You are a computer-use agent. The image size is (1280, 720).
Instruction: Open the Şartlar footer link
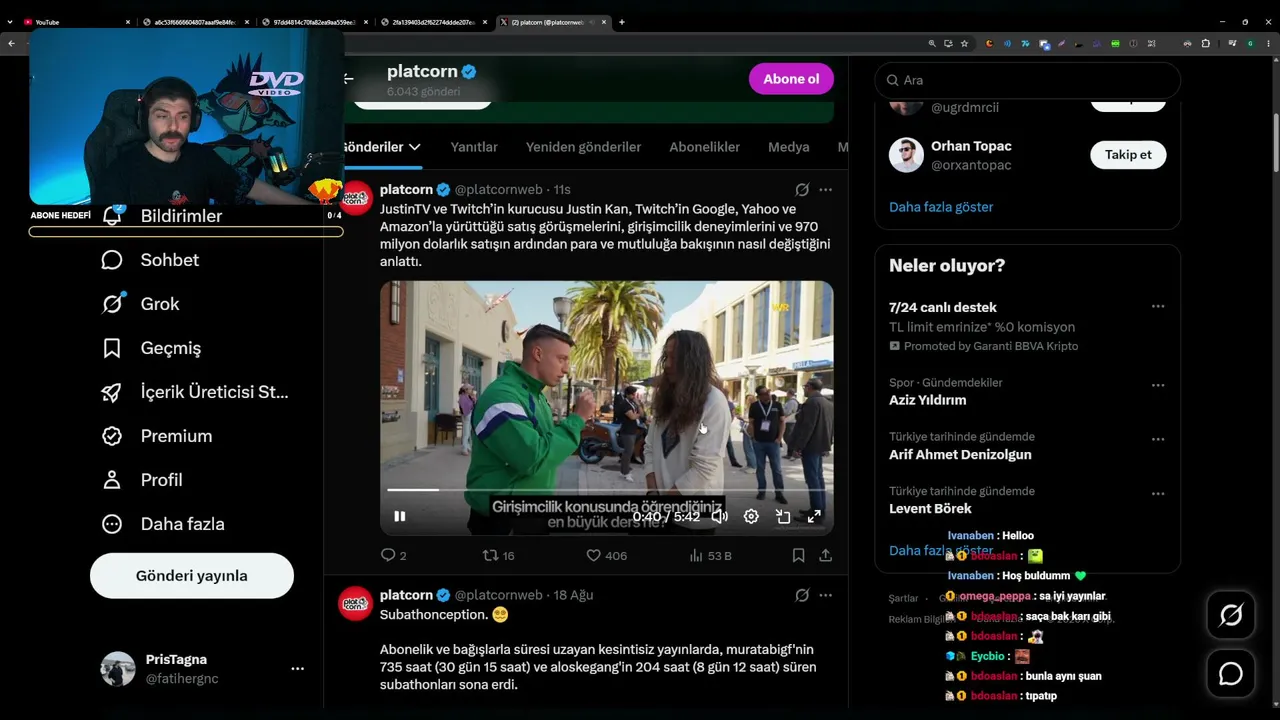pos(903,598)
